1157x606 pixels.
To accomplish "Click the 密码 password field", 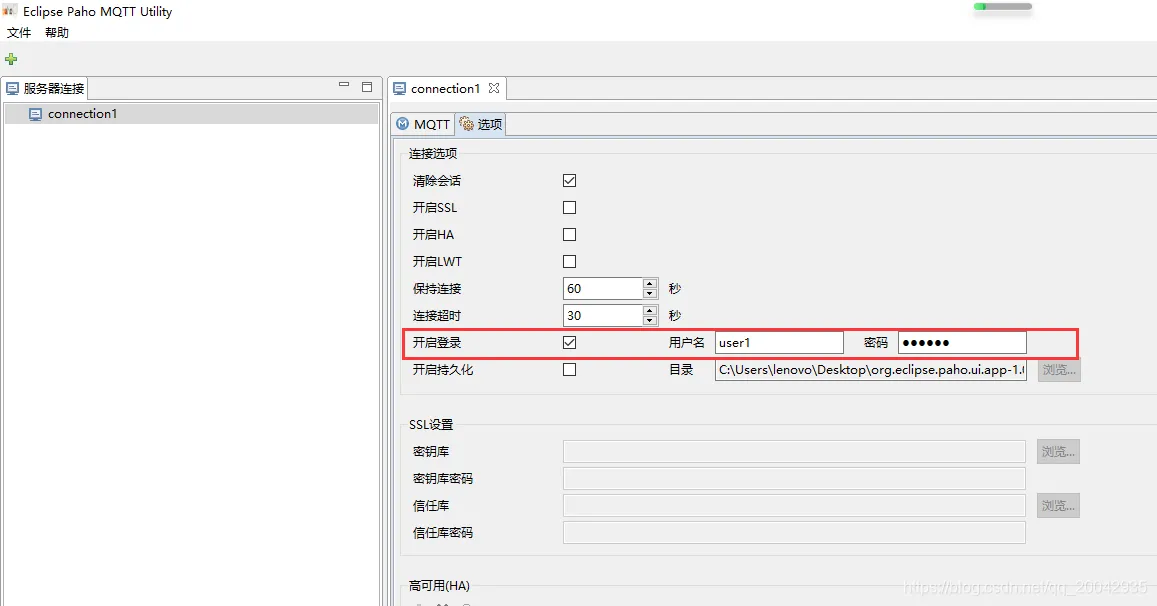I will 962,342.
